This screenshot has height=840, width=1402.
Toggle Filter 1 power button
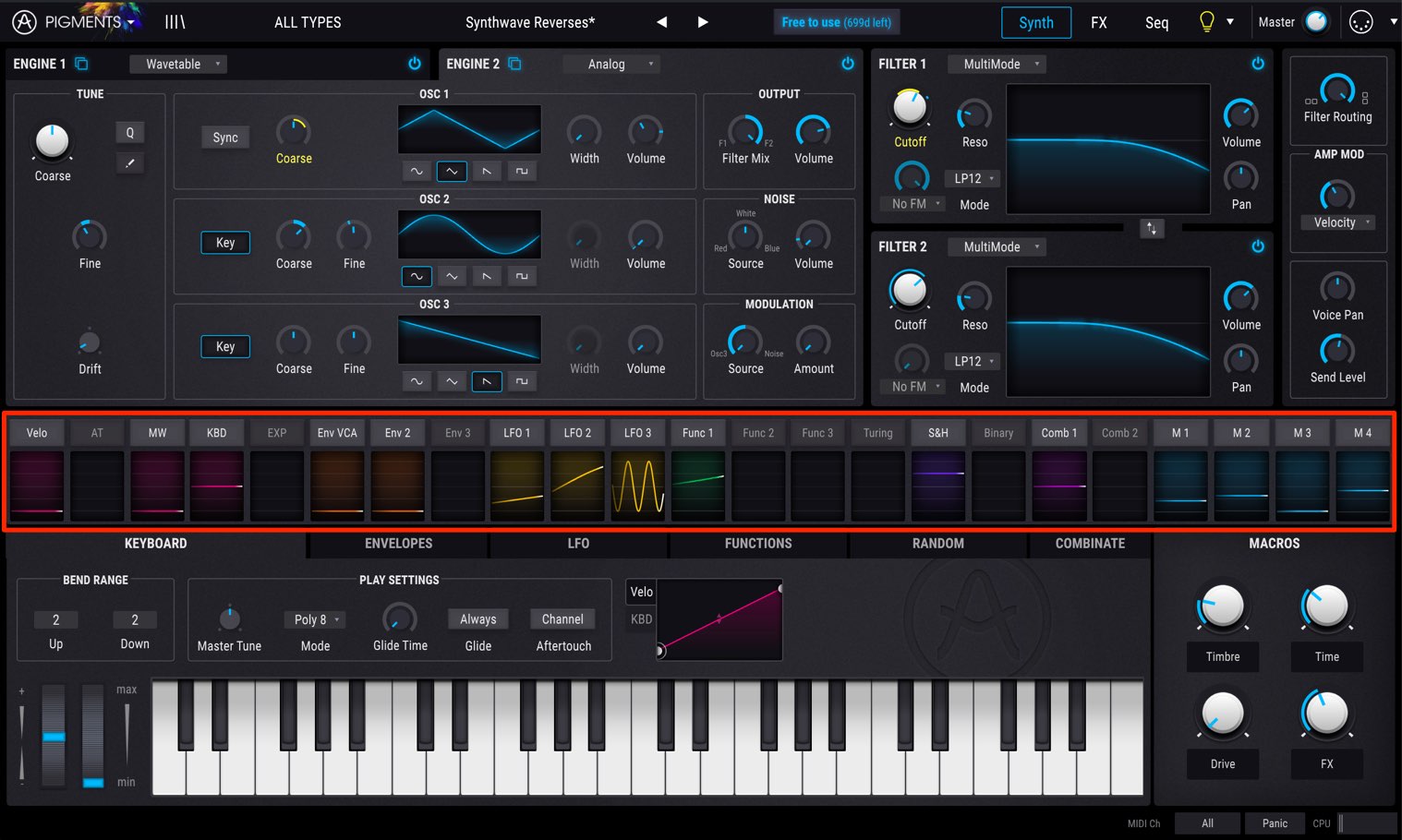1258,64
